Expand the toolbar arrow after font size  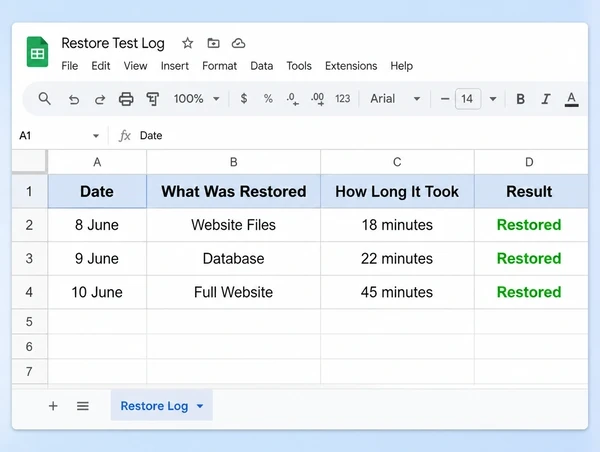point(493,99)
